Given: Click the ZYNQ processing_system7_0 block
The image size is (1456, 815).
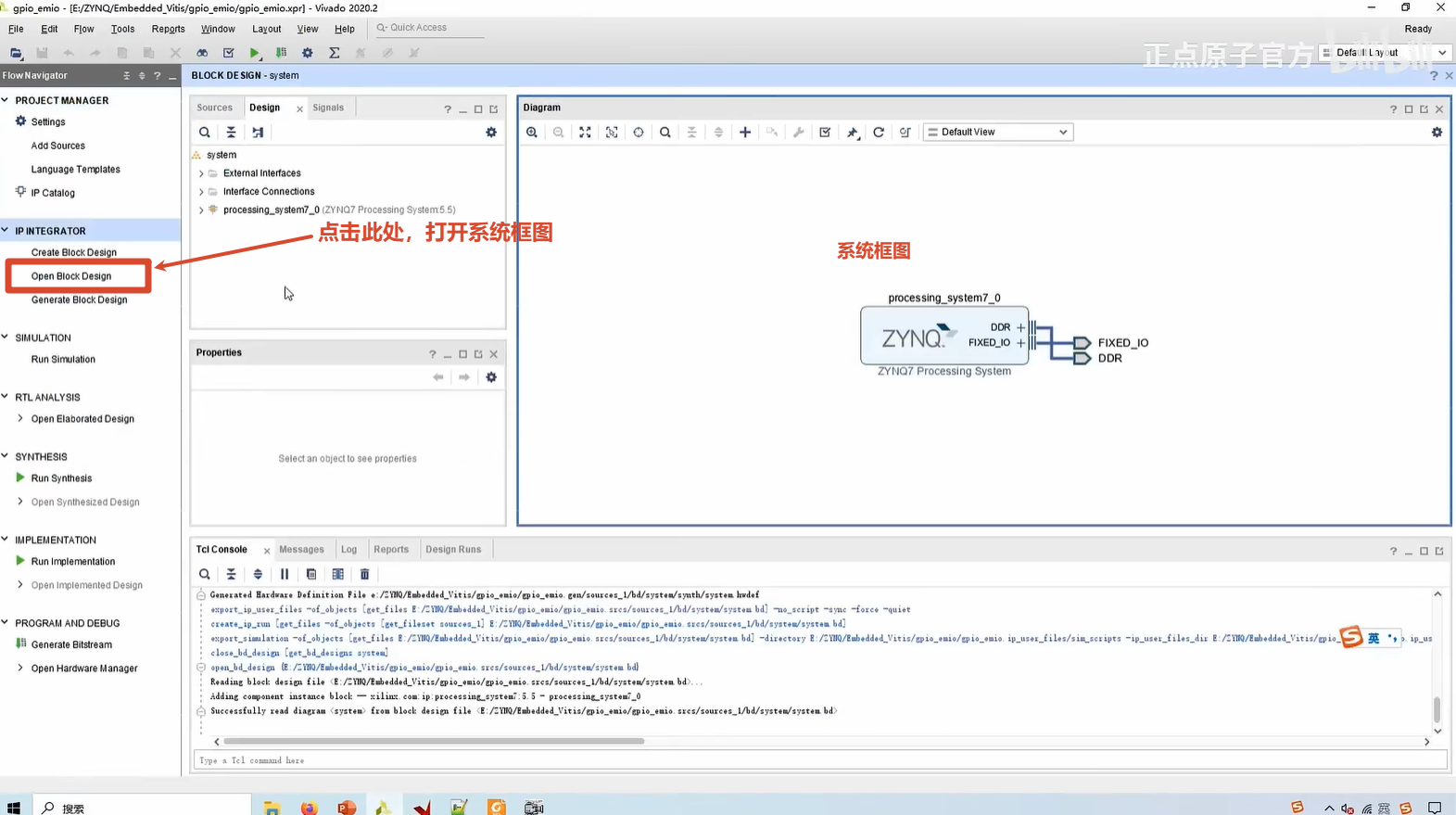Looking at the screenshot, I should pos(944,336).
